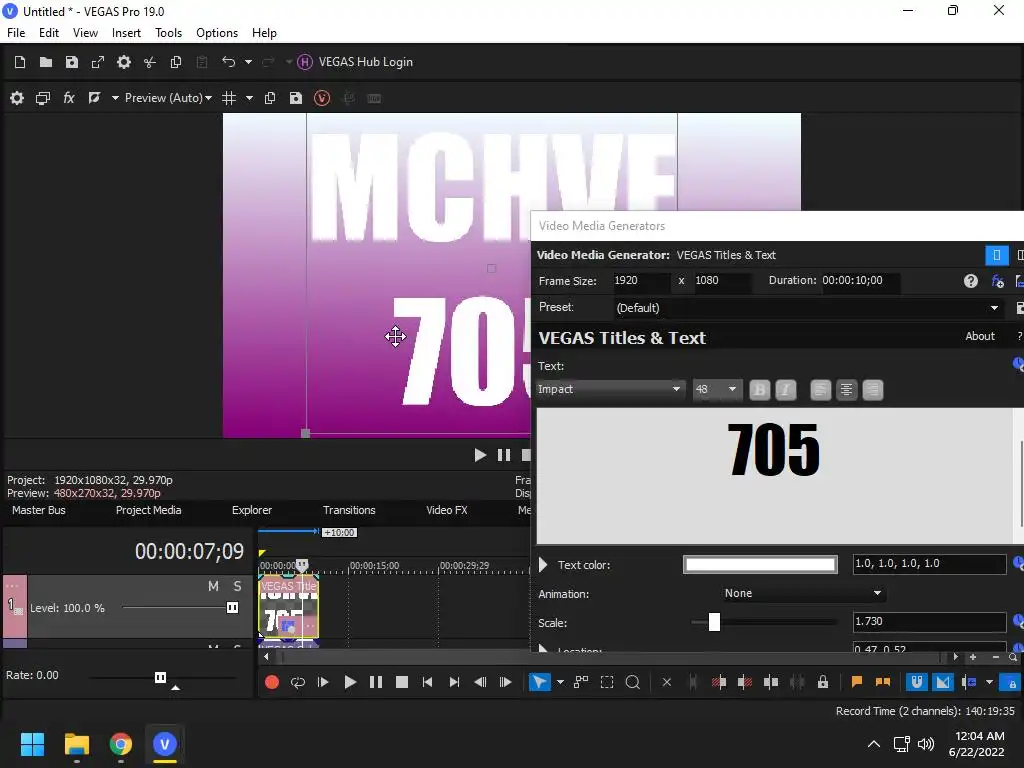Save snapshot to file in preview toolbar

(x=296, y=98)
